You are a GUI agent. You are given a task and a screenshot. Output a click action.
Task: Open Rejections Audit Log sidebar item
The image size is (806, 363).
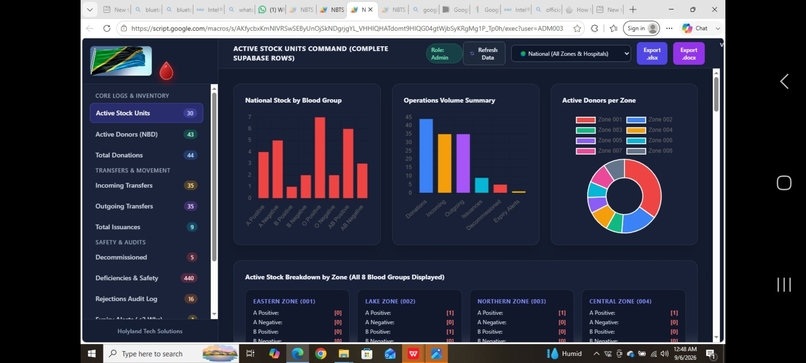(146, 299)
